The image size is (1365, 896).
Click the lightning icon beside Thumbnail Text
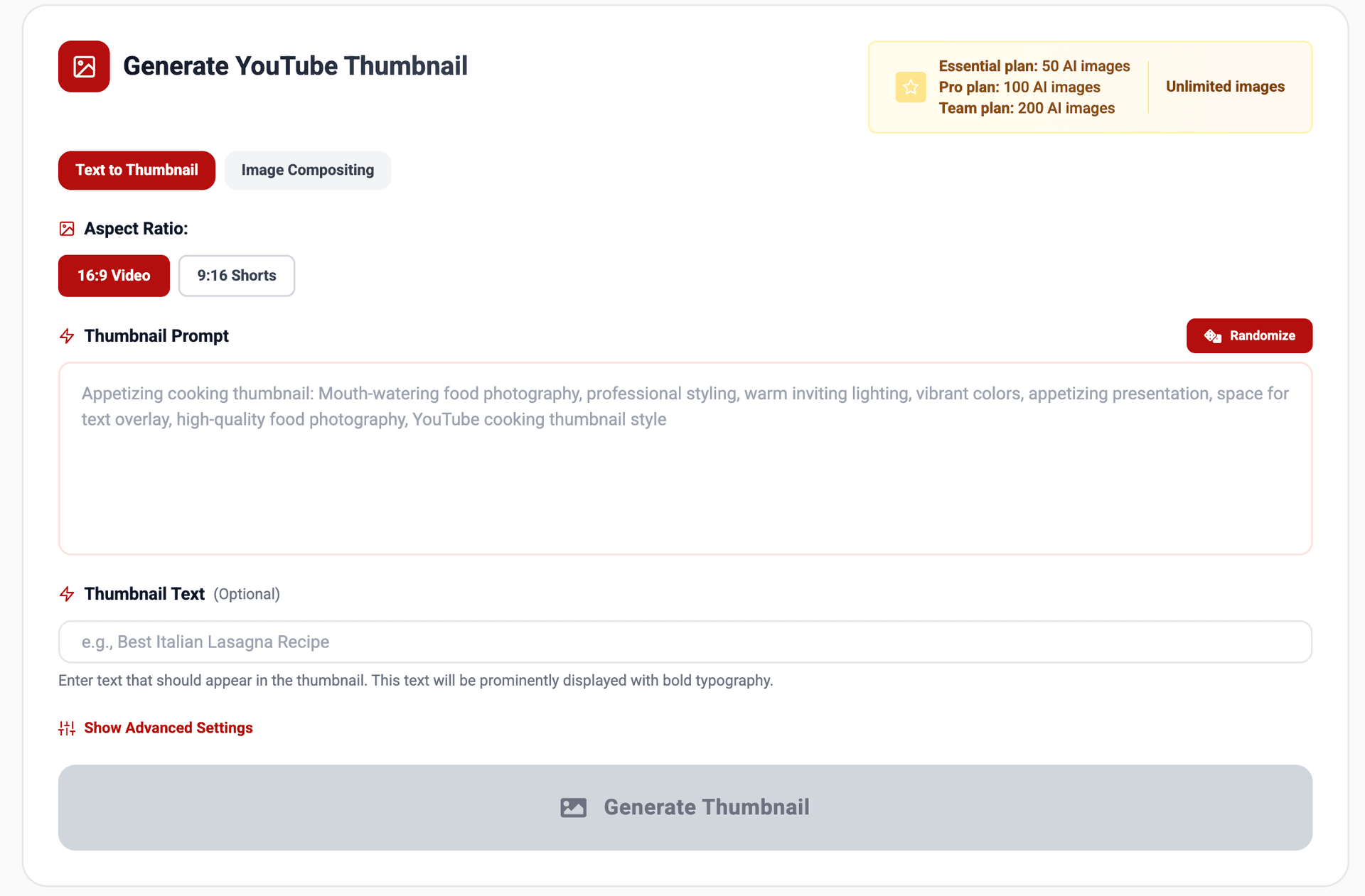coord(67,594)
